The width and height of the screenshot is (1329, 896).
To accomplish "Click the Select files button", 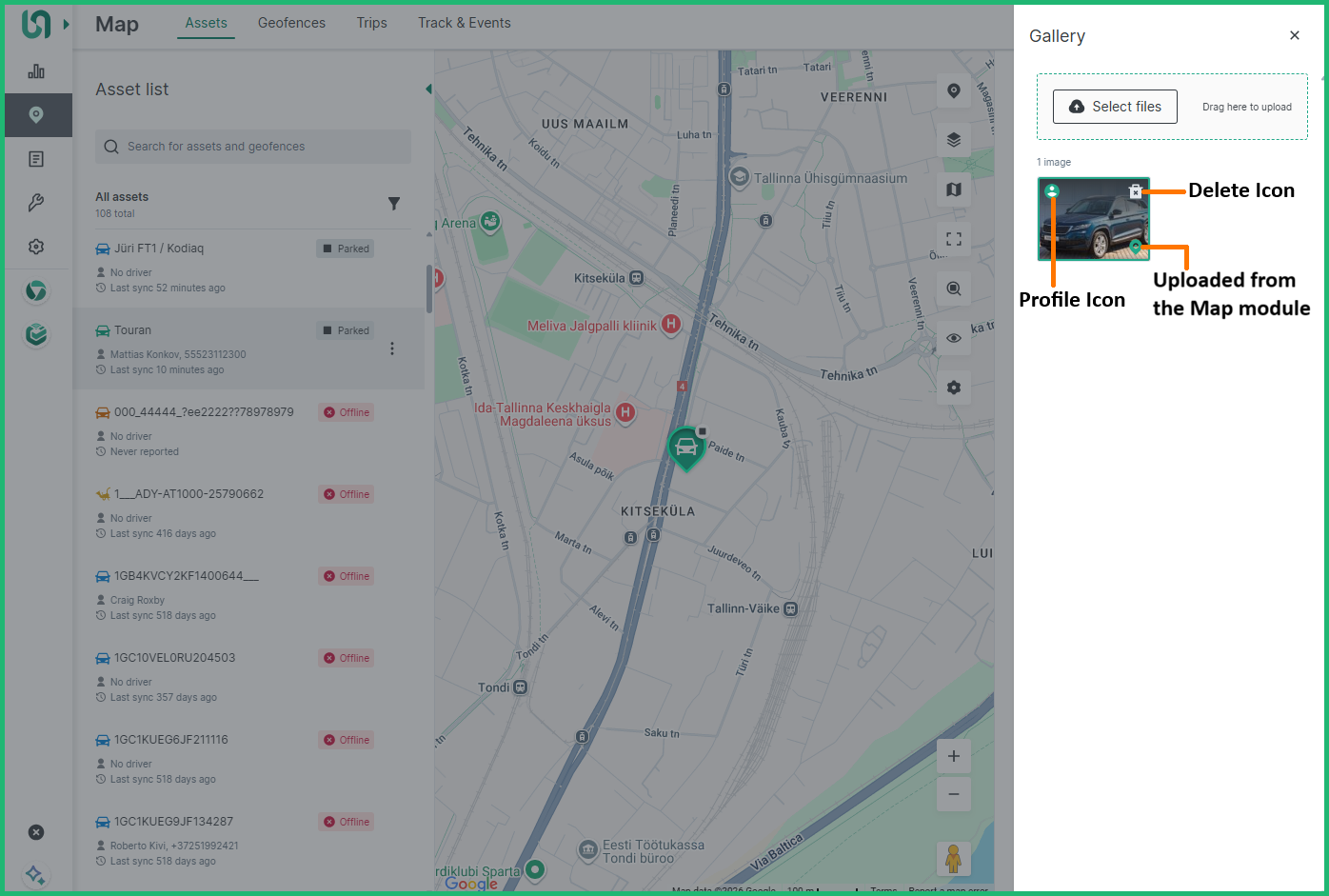I will (1115, 107).
